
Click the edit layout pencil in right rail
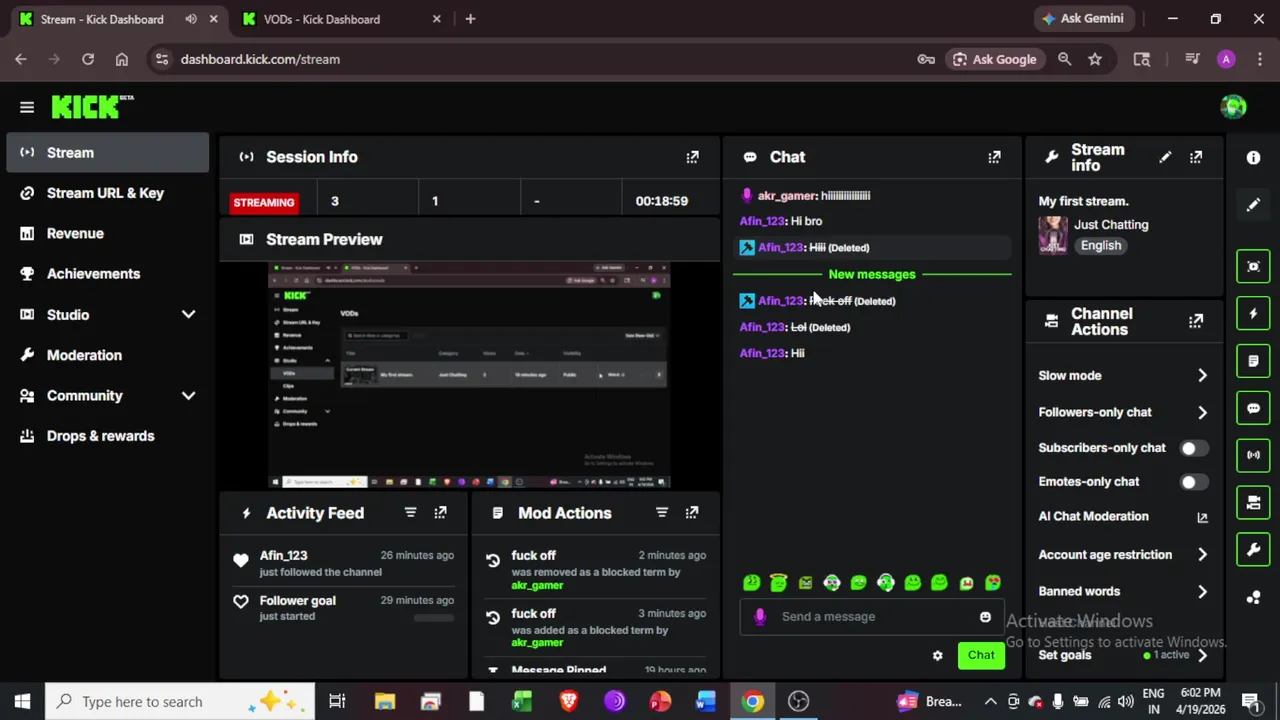(x=1253, y=205)
